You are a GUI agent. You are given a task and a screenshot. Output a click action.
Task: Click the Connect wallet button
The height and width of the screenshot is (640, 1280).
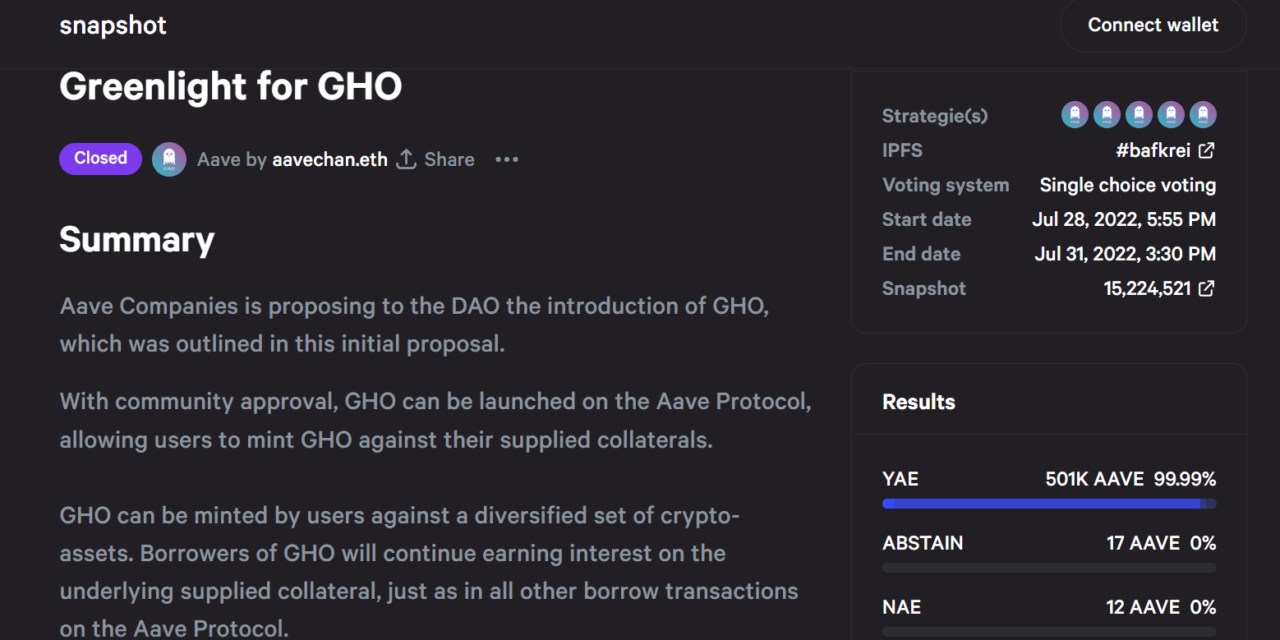pyautogui.click(x=1152, y=25)
